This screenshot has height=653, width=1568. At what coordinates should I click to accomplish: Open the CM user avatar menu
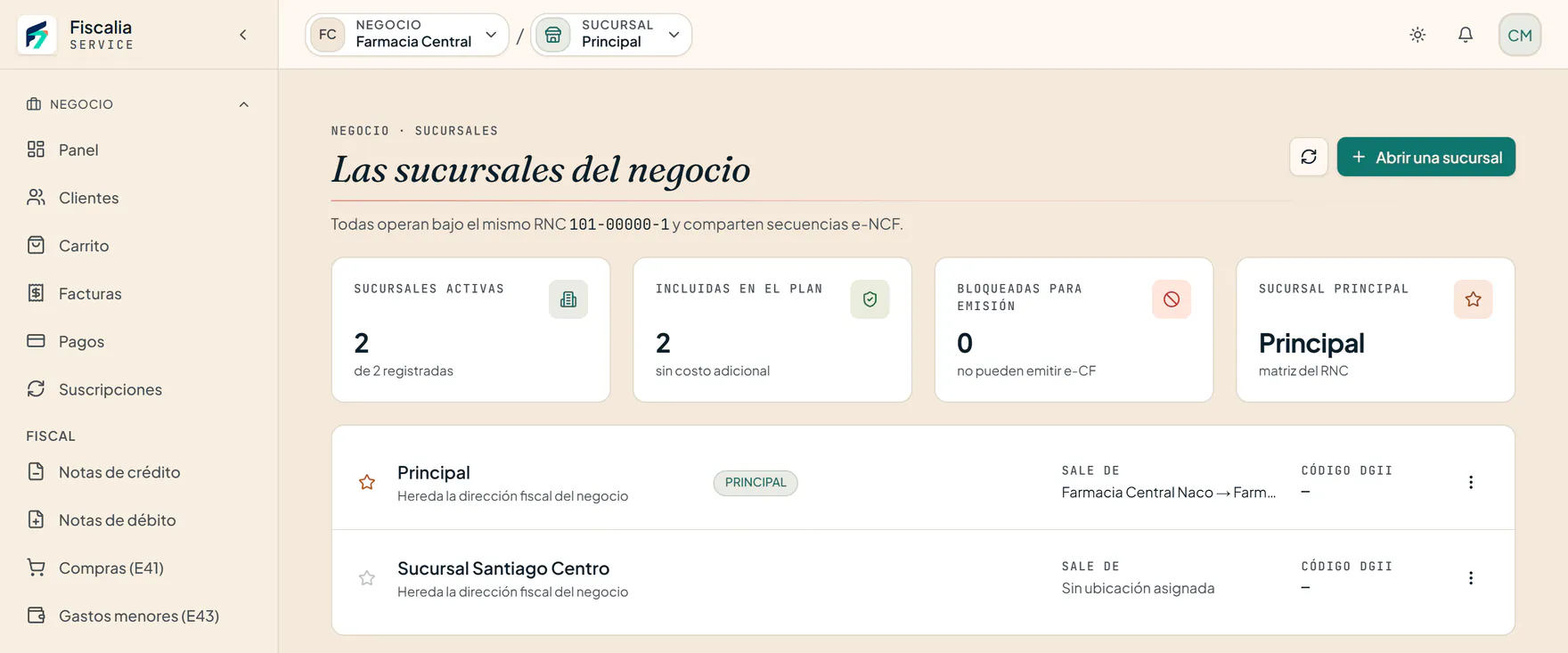pyautogui.click(x=1520, y=35)
